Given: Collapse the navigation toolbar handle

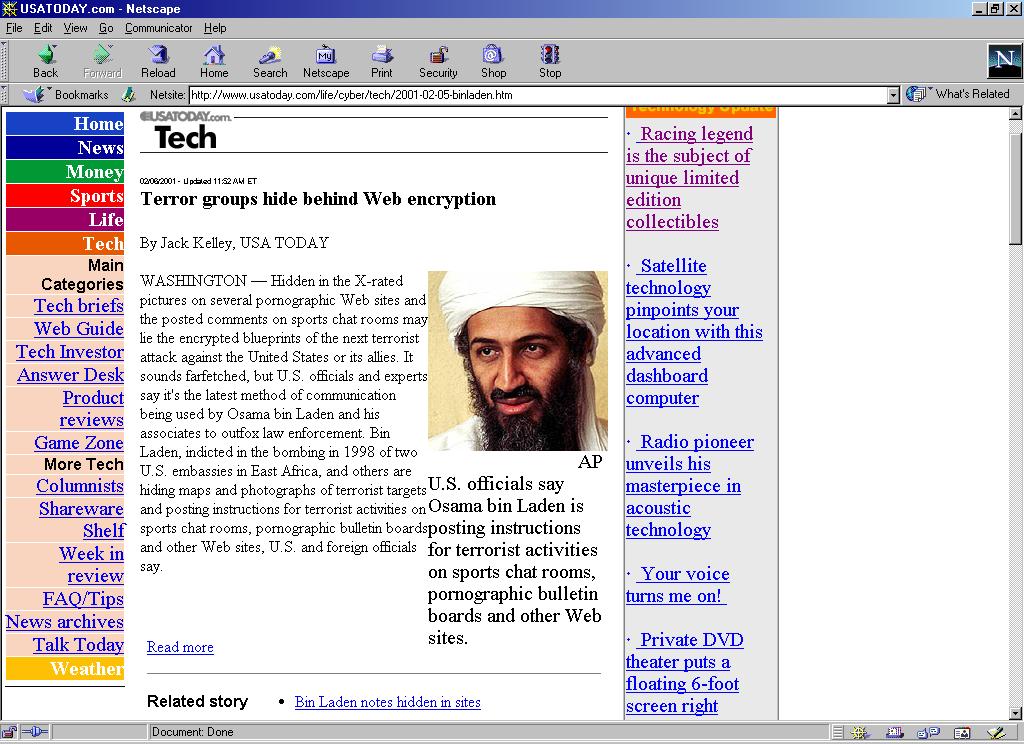Looking at the screenshot, I should coord(4,61).
